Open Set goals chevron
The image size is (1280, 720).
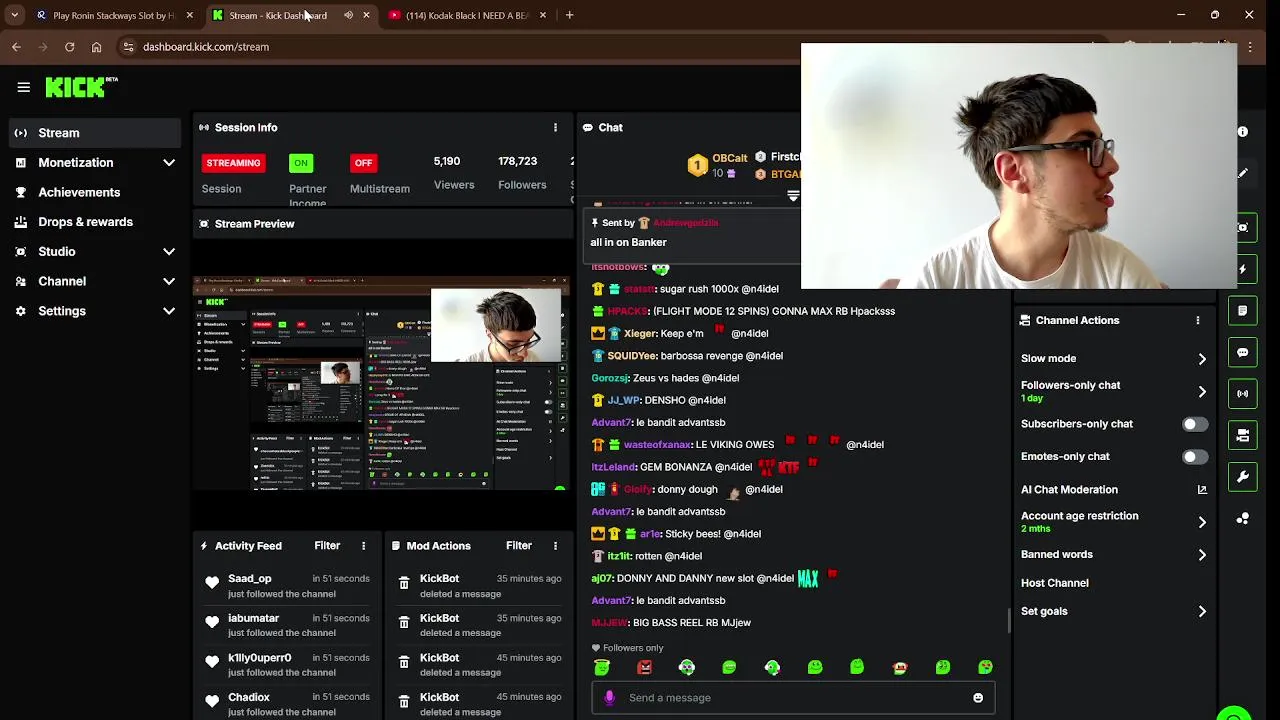tap(1202, 612)
